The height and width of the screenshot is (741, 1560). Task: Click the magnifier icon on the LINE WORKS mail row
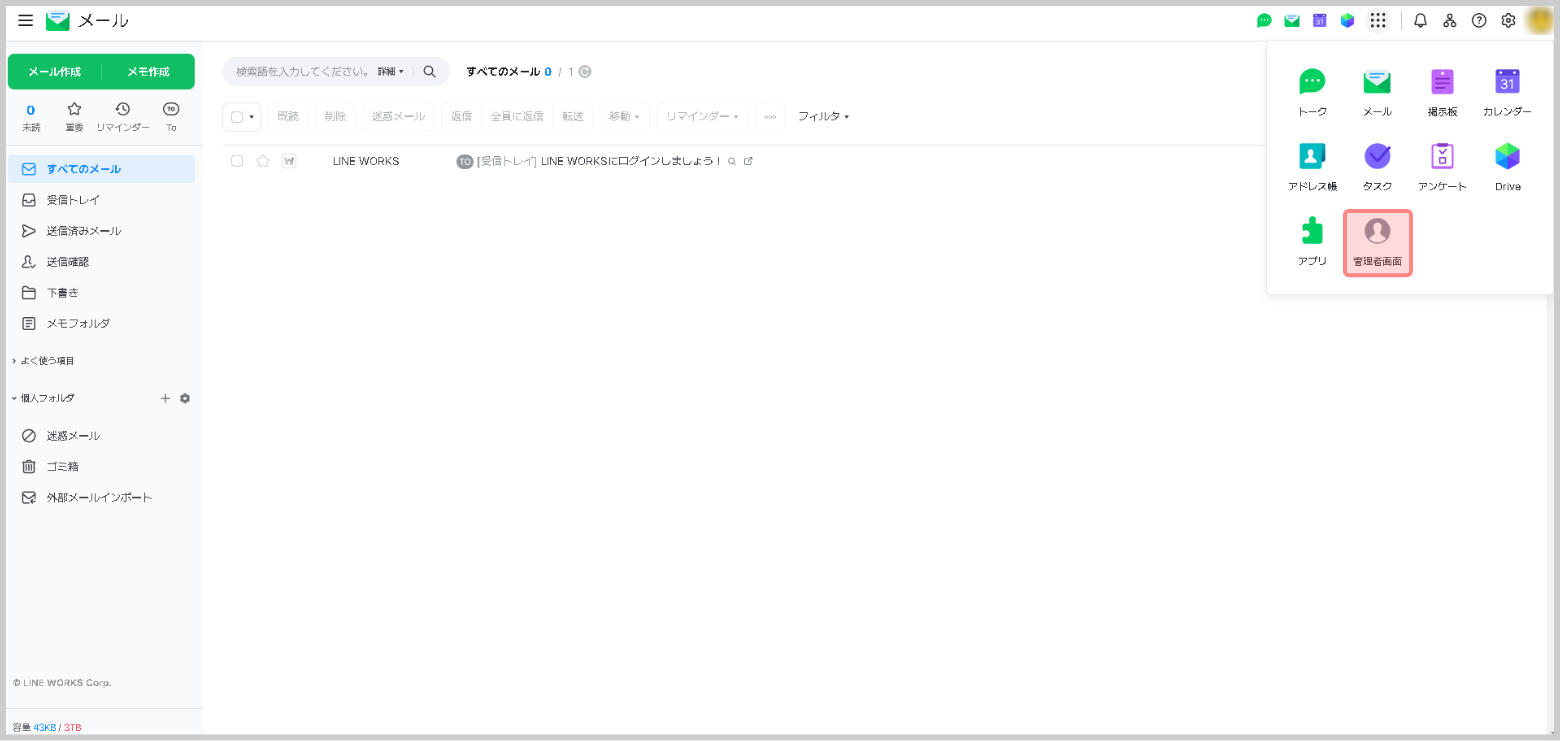point(732,161)
